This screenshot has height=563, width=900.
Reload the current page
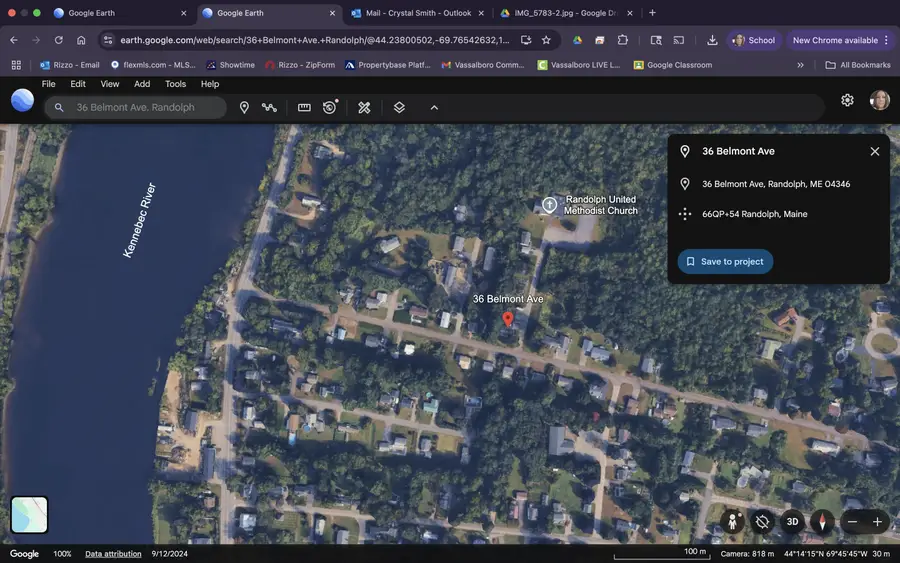click(x=59, y=40)
